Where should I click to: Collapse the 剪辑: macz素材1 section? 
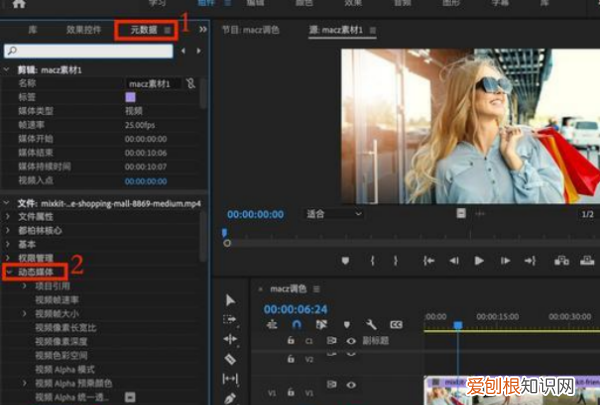point(6,70)
